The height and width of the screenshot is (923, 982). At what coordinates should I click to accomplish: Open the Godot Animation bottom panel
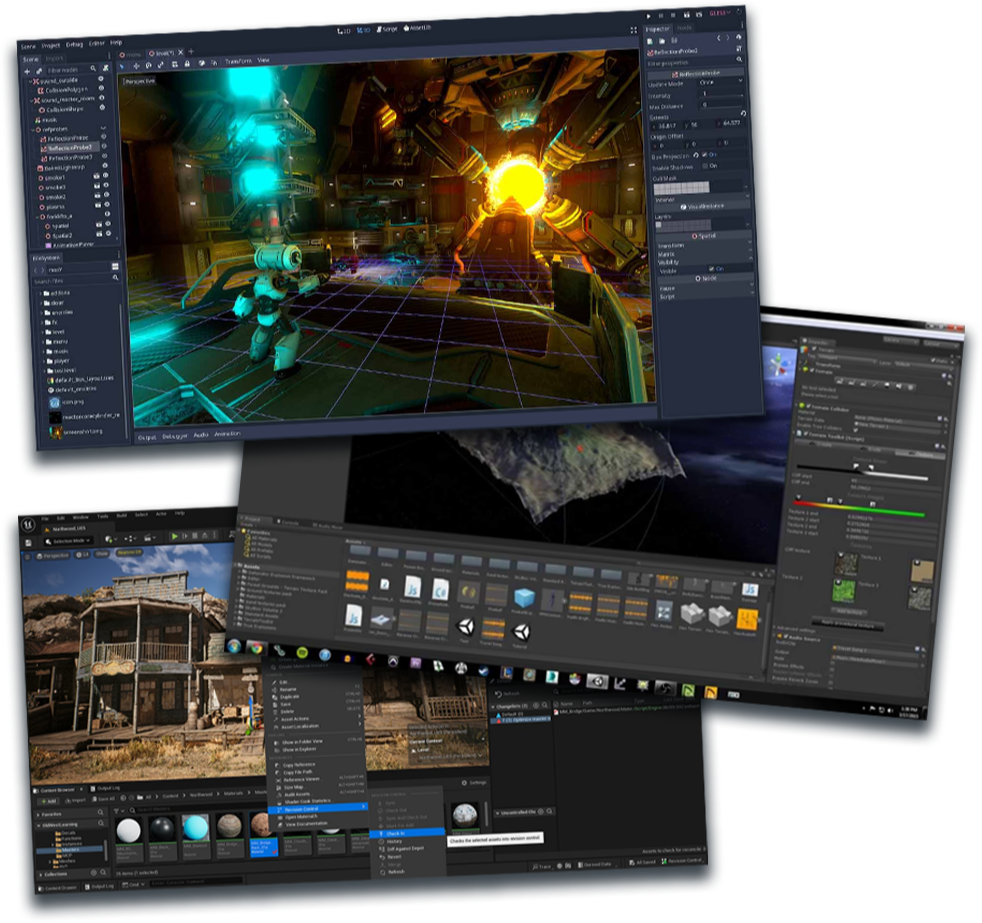pyautogui.click(x=227, y=433)
